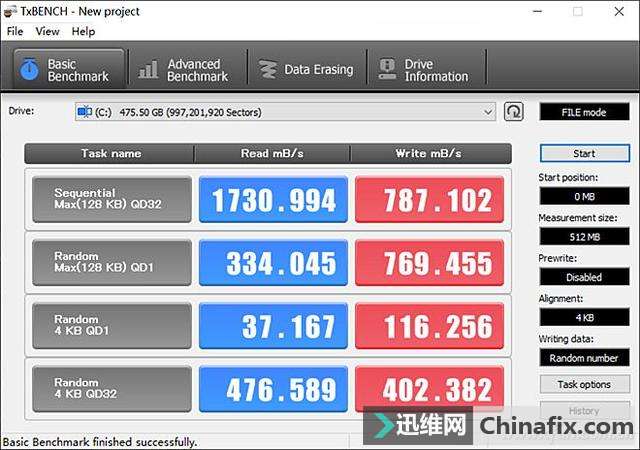Change Prewrite setting Disabled
The height and width of the screenshot is (450, 640).
coord(584,277)
